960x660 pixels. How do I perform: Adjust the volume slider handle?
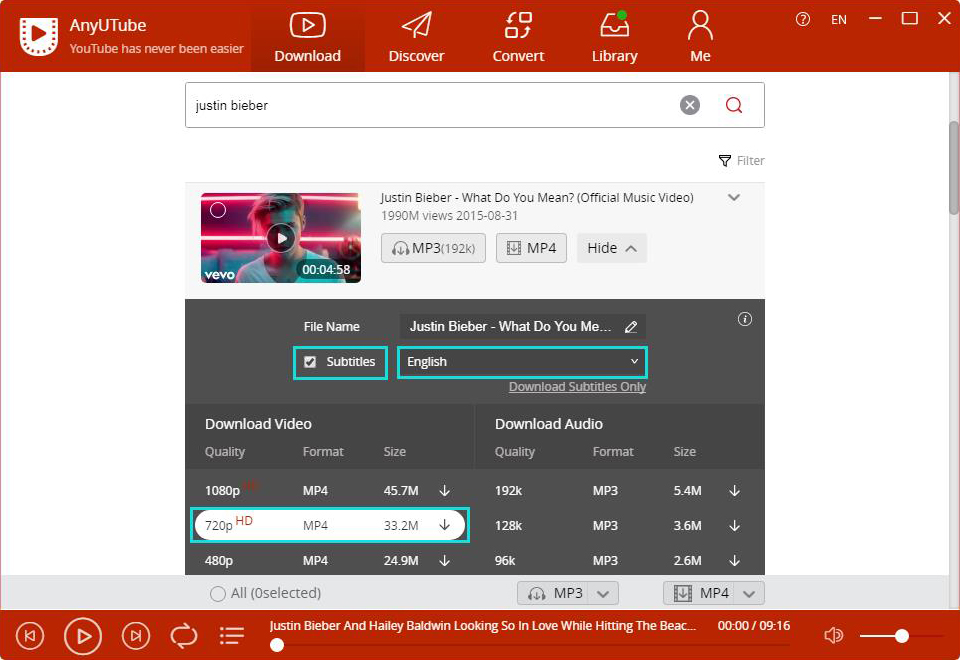901,636
